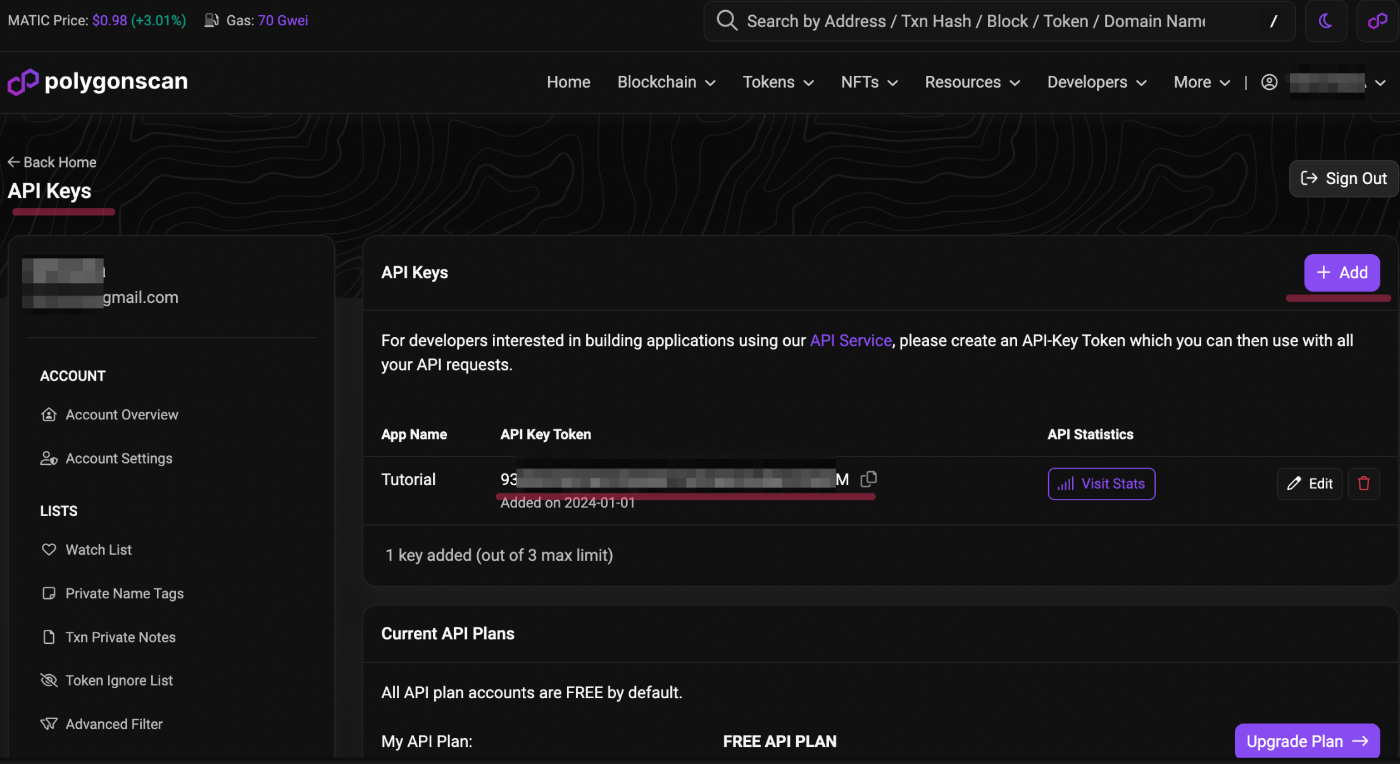Open Account Overview in sidebar
This screenshot has height=764, width=1400.
click(109, 415)
